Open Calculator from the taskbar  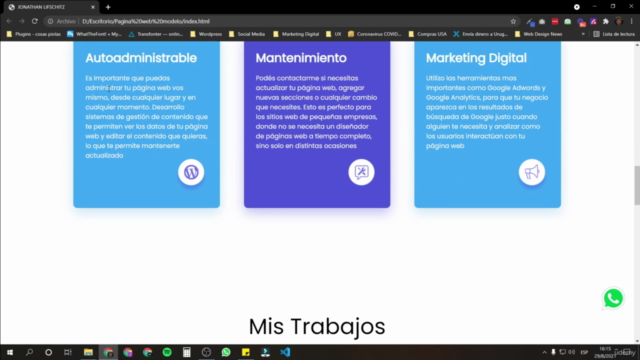(x=187, y=352)
